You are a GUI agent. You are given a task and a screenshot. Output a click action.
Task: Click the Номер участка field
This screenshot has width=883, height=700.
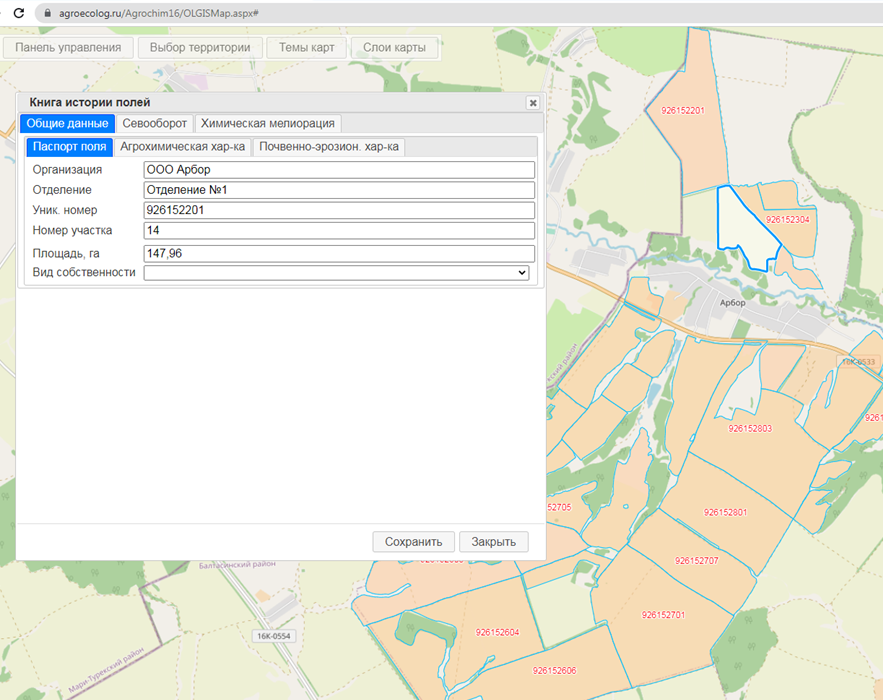339,230
